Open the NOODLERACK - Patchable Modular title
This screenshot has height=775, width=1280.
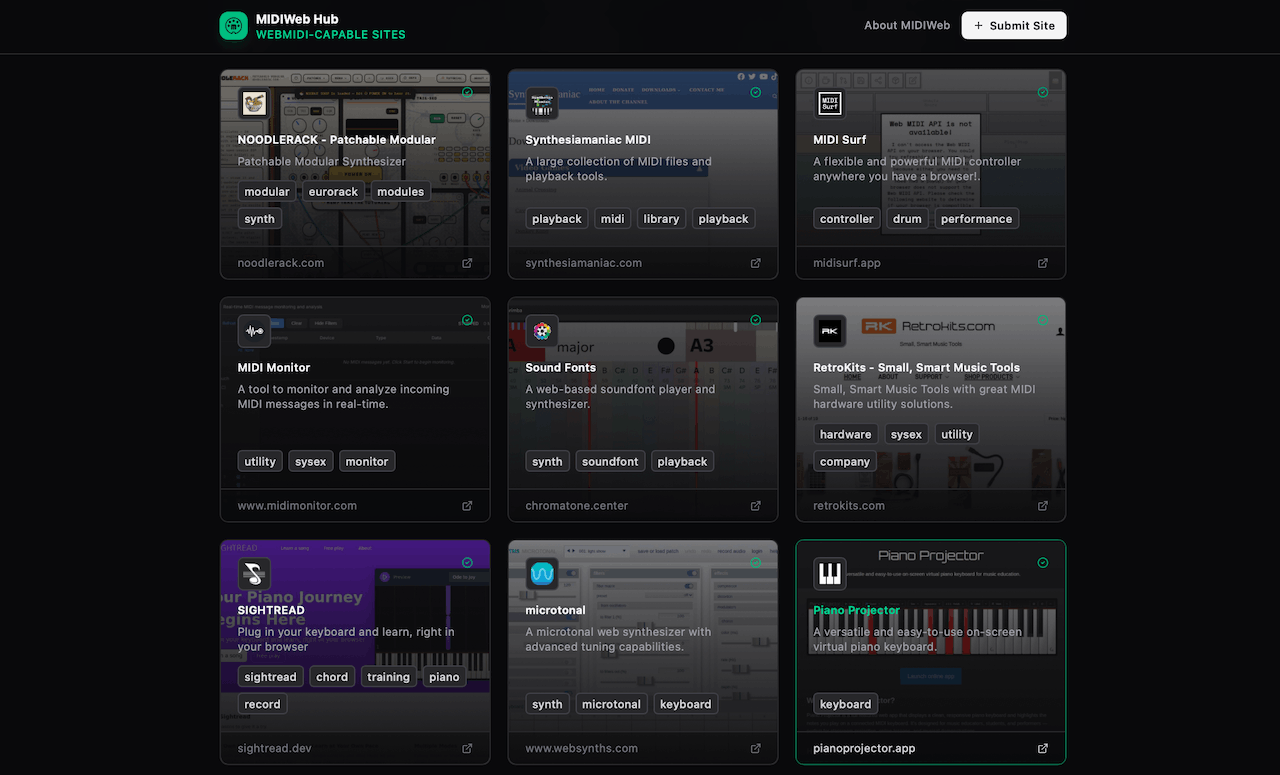tap(336, 140)
